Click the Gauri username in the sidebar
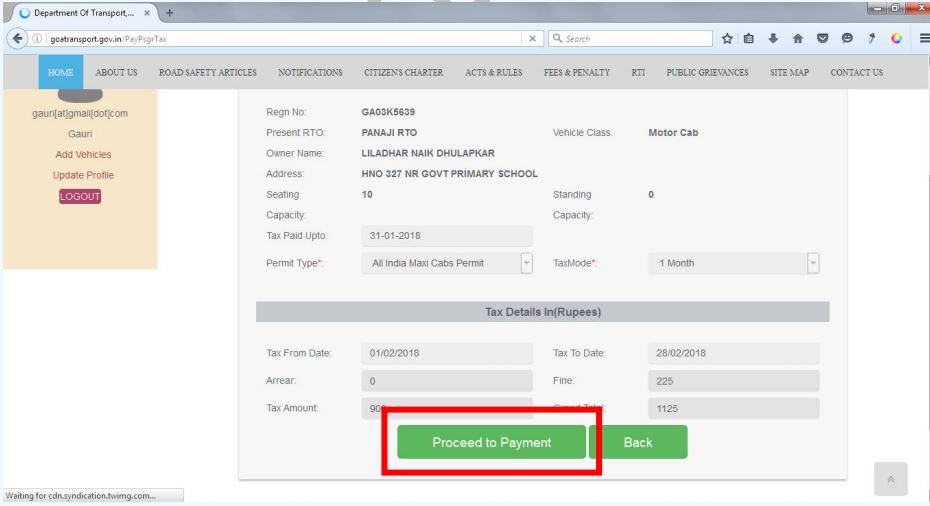This screenshot has height=506, width=930. (x=80, y=134)
